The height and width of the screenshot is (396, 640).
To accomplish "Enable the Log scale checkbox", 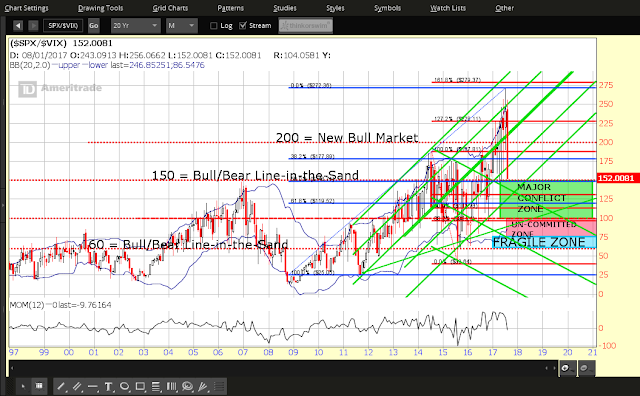I will click(x=213, y=26).
